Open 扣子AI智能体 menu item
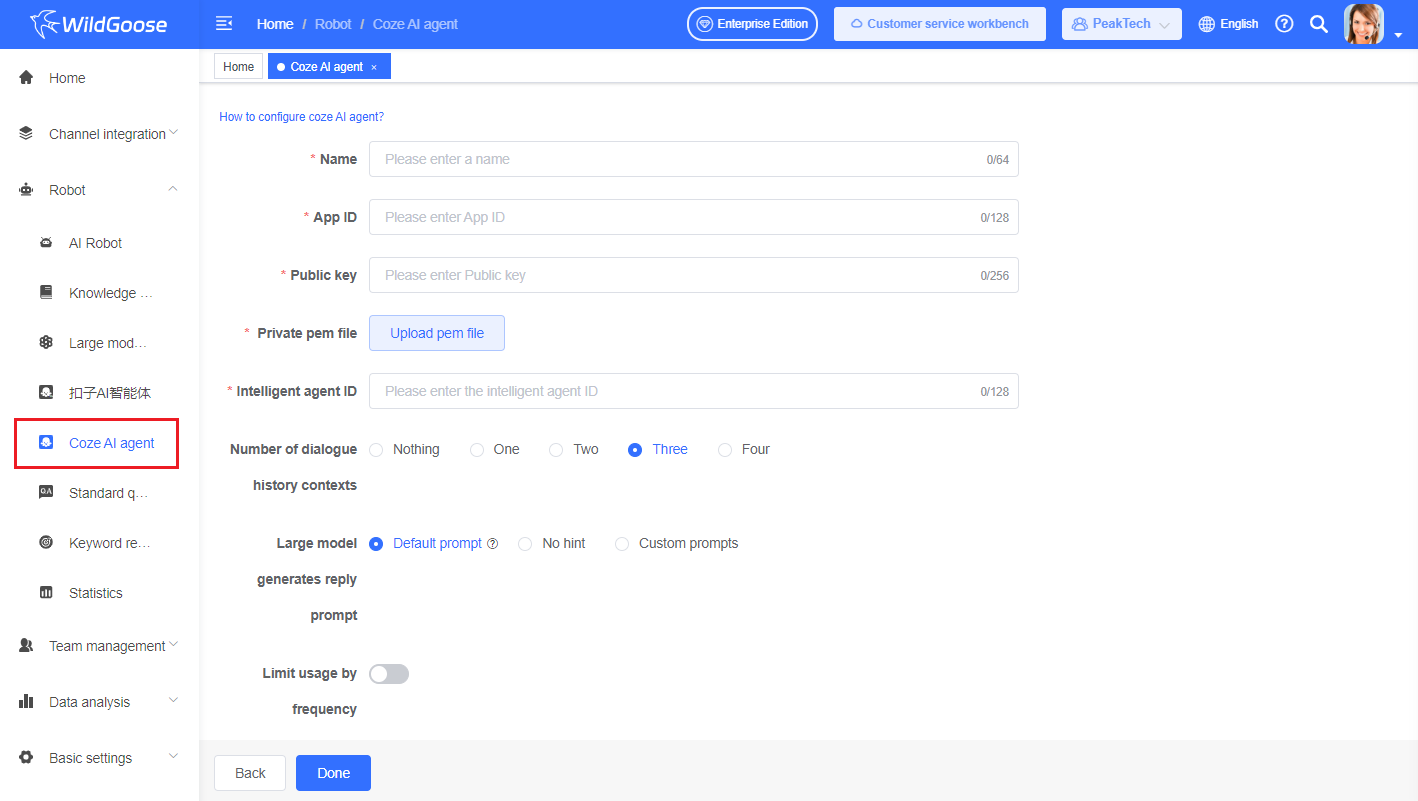1418x801 pixels. click(x=100, y=393)
